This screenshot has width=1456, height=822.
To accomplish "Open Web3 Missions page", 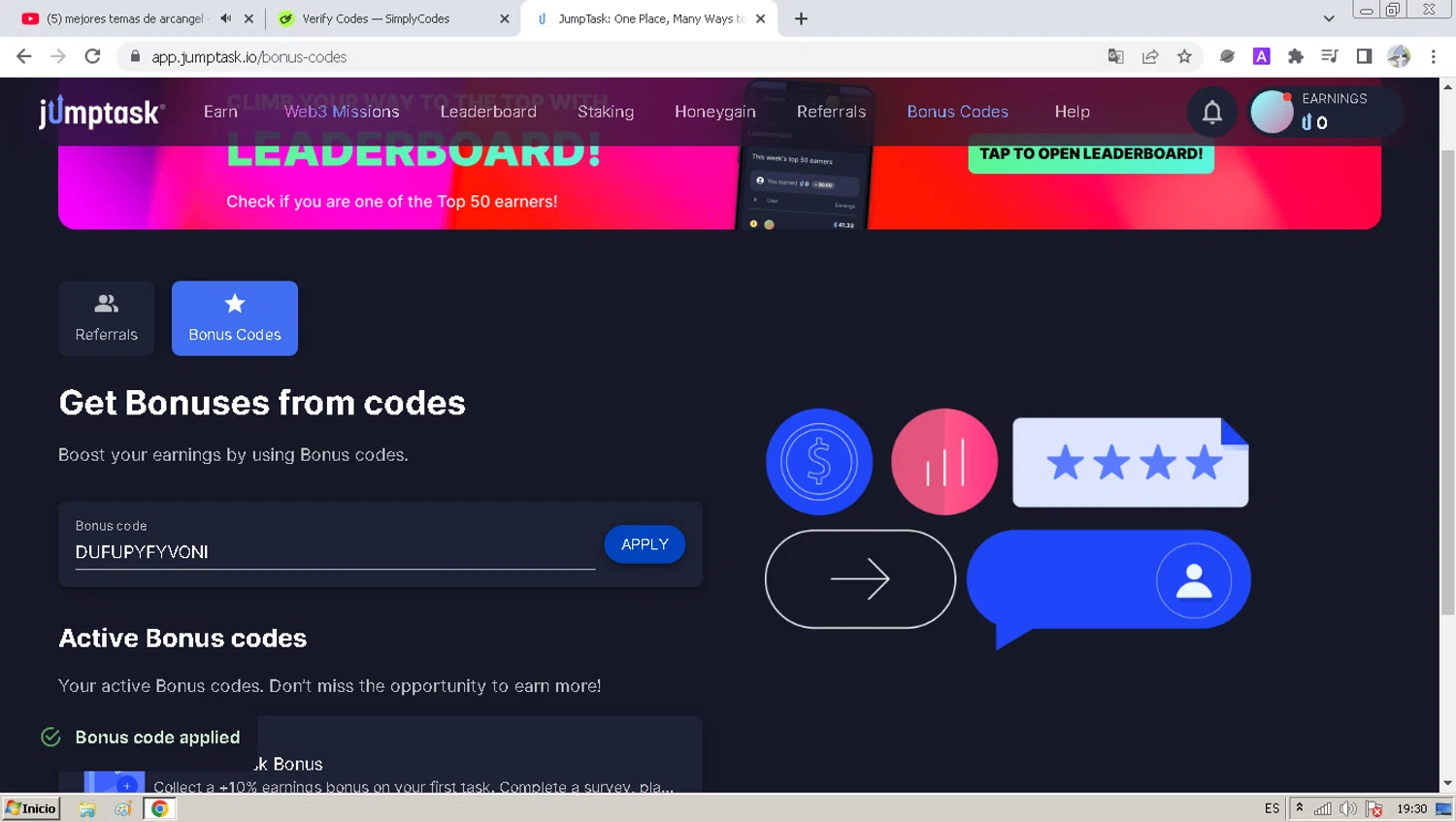I will click(x=342, y=112).
